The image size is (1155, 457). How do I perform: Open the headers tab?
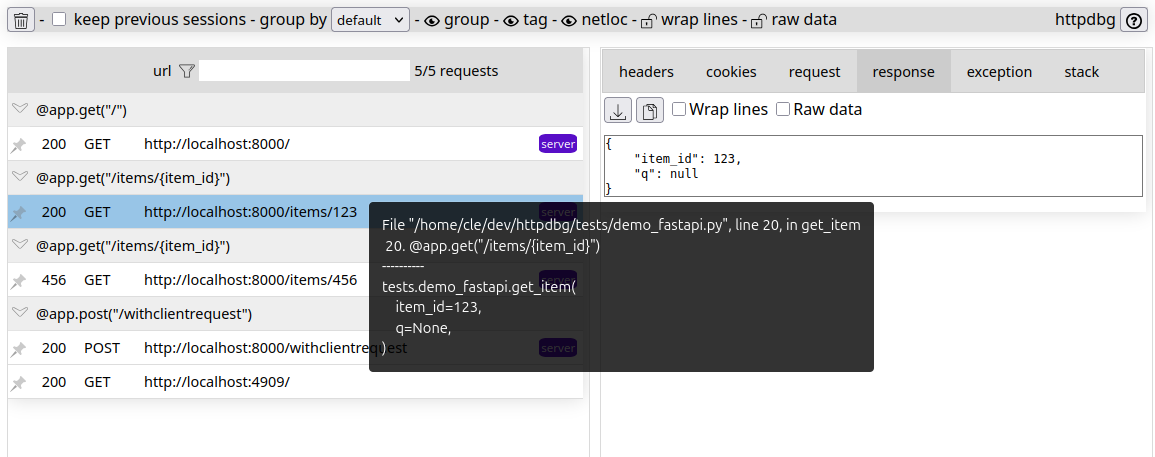point(646,71)
